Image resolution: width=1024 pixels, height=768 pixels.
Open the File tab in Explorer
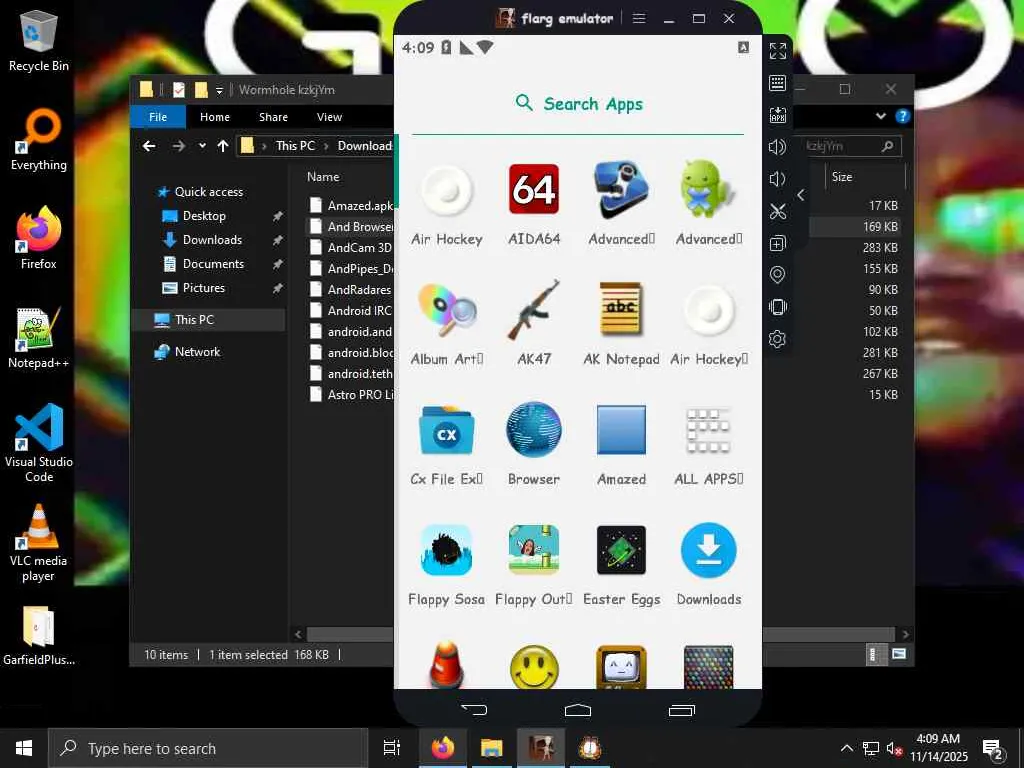[x=158, y=117]
